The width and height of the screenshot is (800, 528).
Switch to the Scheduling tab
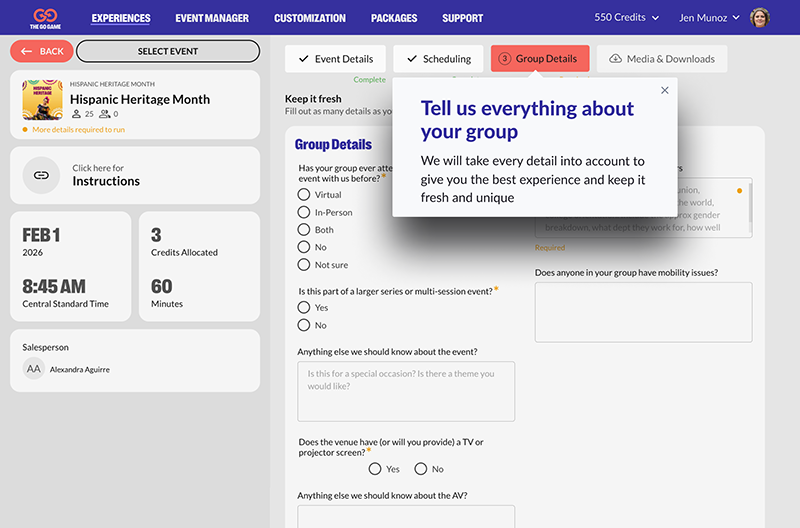(440, 59)
